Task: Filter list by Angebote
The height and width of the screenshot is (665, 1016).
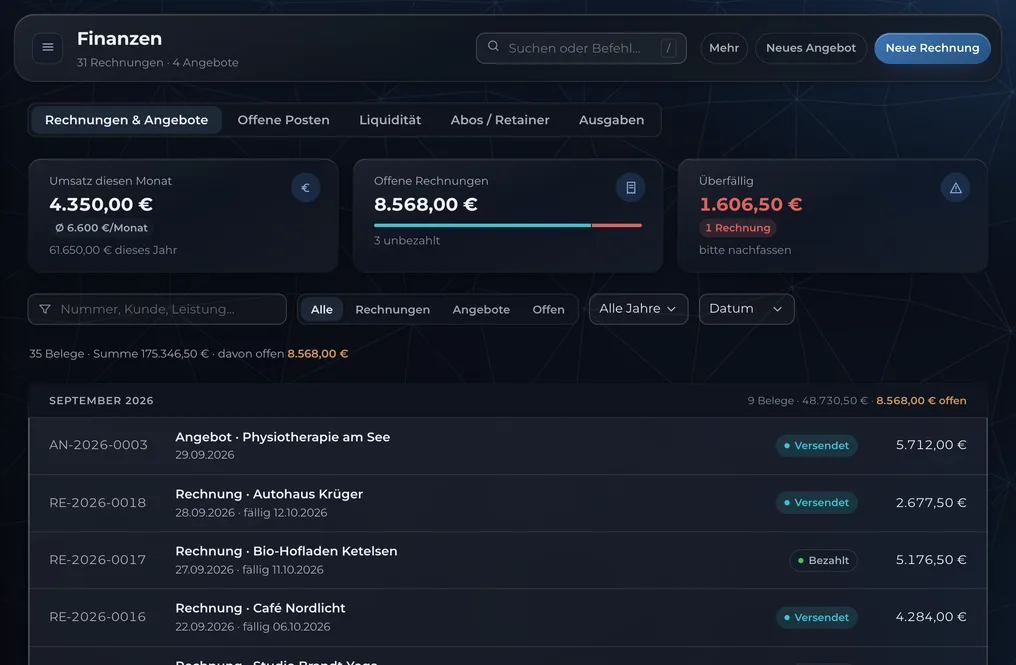Action: point(481,309)
